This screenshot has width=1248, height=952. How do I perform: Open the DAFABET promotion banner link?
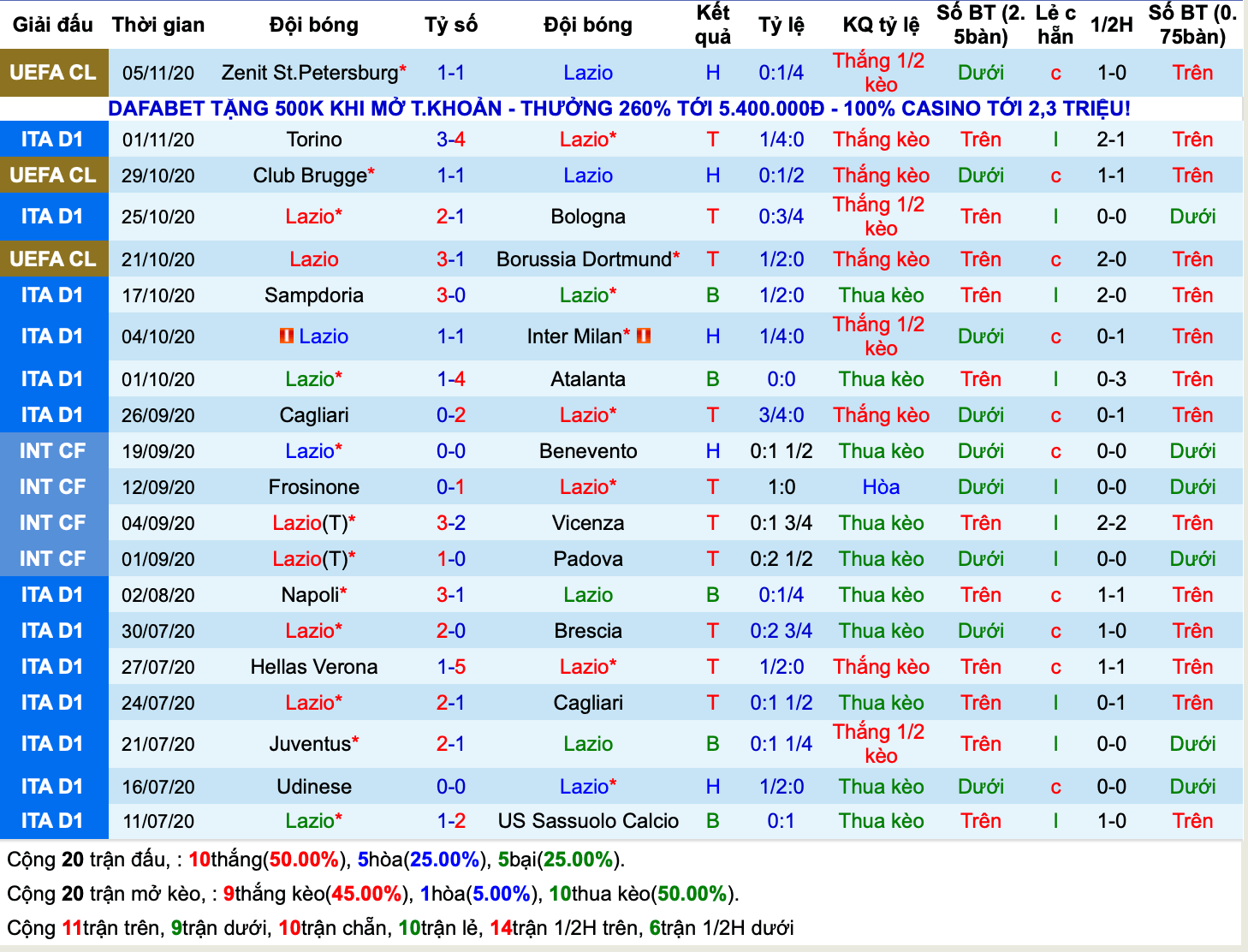pos(619,109)
